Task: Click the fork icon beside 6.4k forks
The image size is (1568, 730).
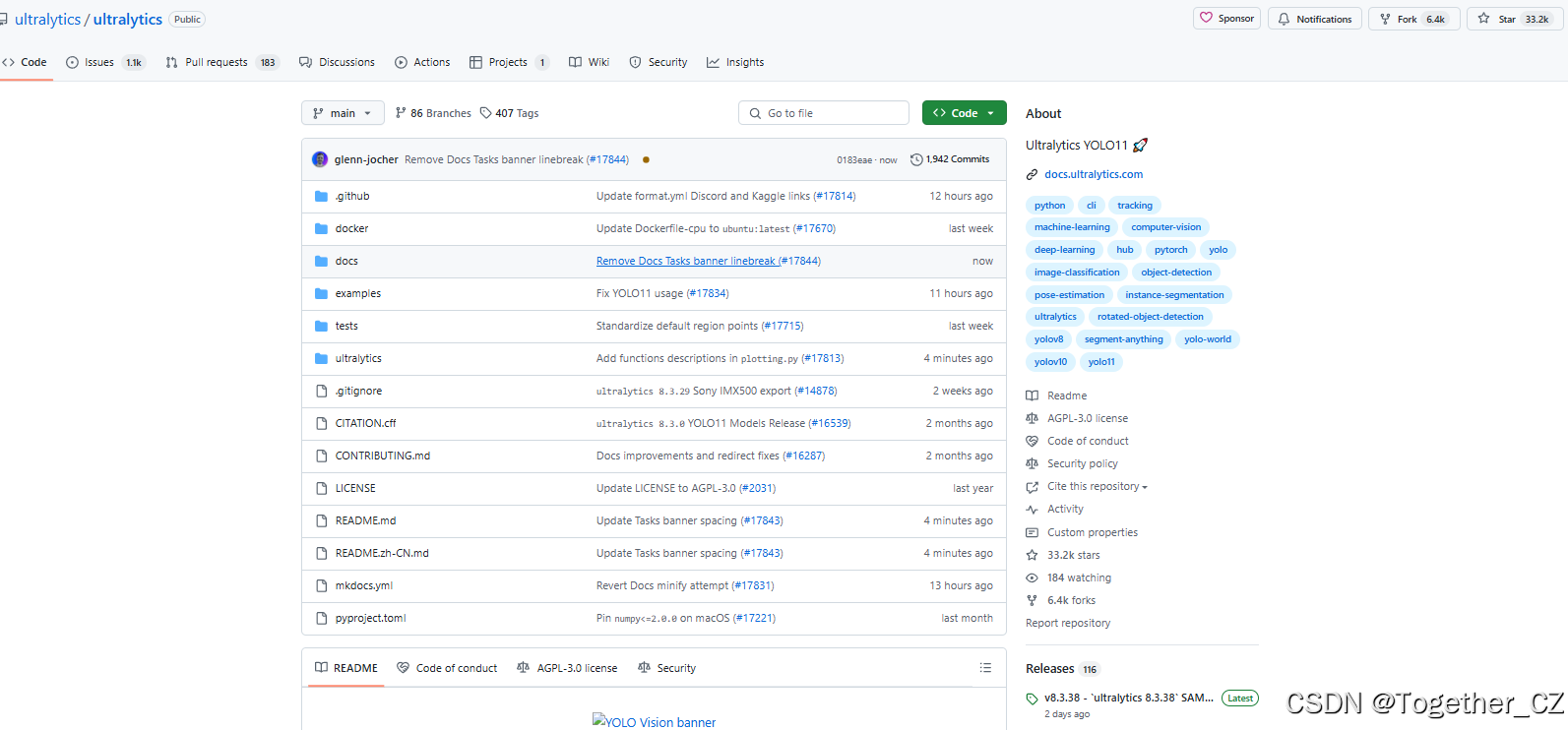Action: (x=1032, y=601)
